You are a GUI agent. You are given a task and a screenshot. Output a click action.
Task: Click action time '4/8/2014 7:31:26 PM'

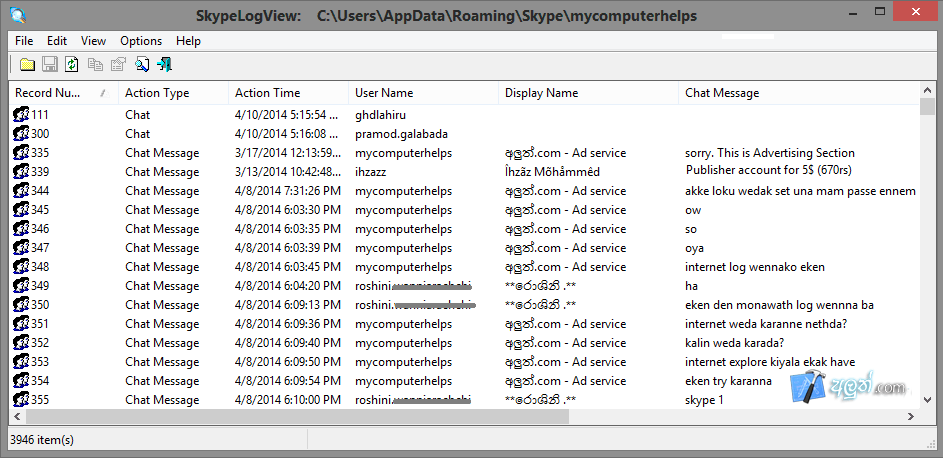coord(287,191)
